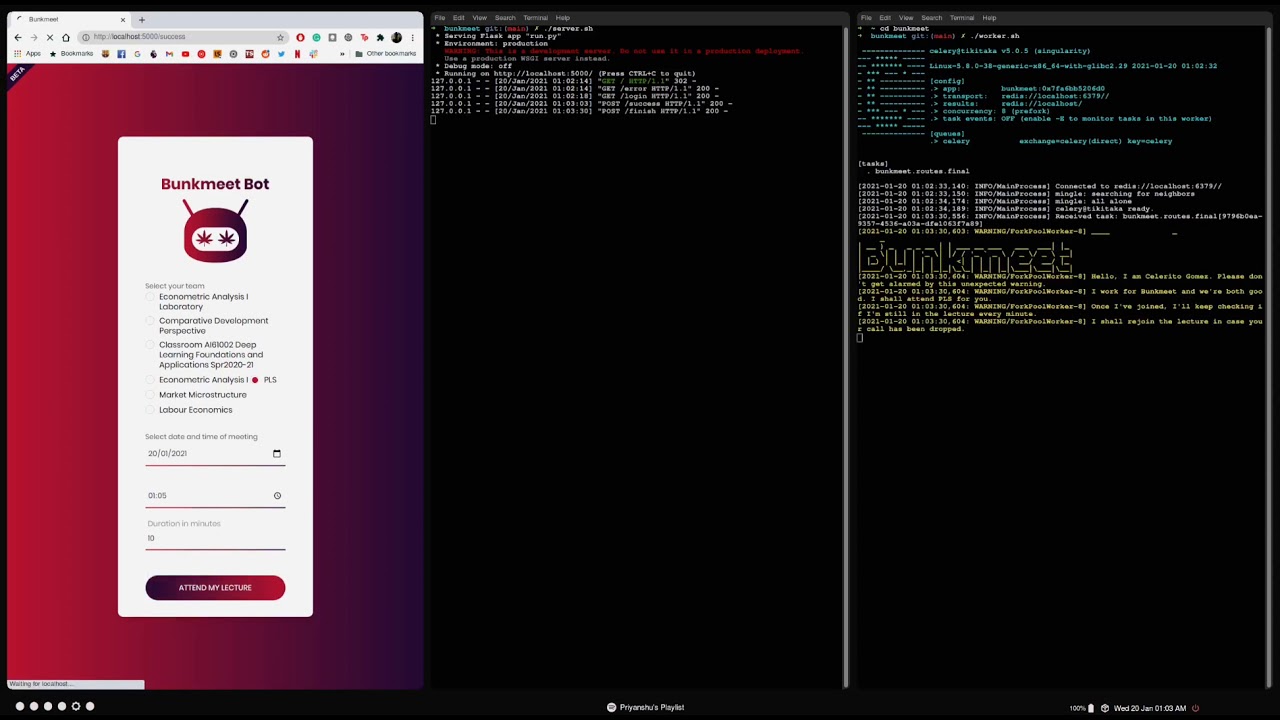This screenshot has height=720, width=1280.
Task: Open the green Grammarly extension icon
Action: click(316, 37)
